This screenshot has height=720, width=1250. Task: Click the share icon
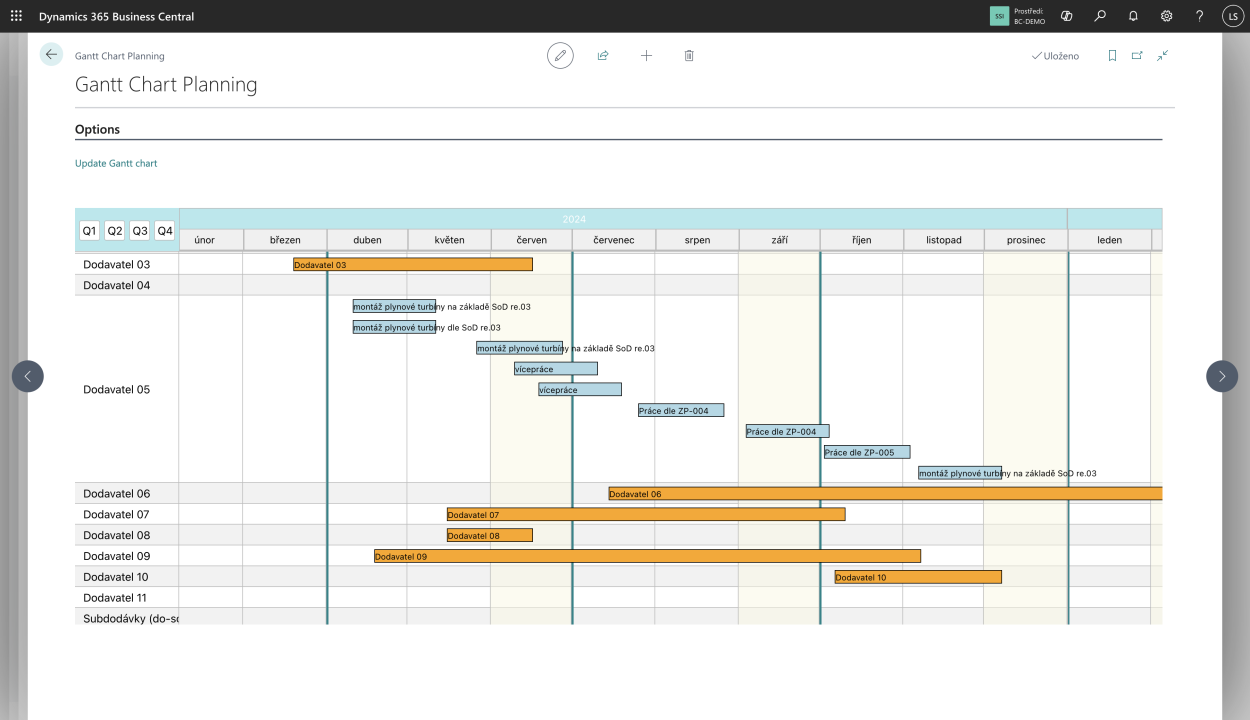coord(603,56)
